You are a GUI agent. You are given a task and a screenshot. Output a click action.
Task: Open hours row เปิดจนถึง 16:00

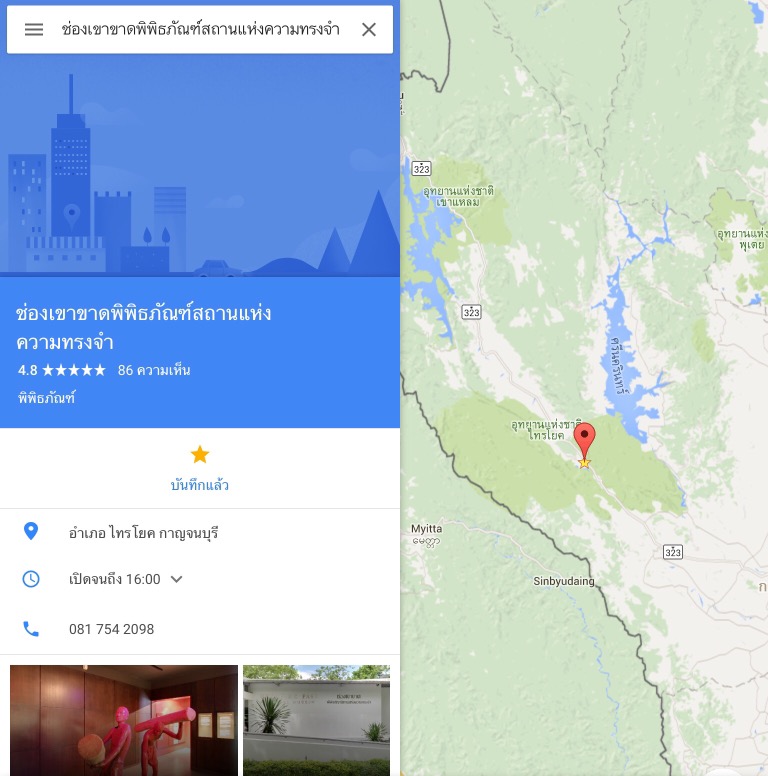coord(200,579)
